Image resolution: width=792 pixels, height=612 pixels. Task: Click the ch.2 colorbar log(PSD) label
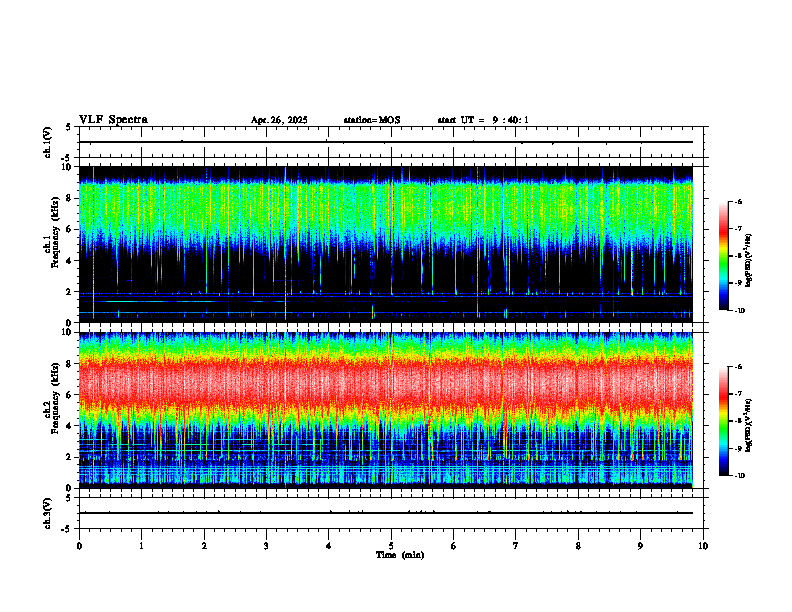tap(748, 425)
